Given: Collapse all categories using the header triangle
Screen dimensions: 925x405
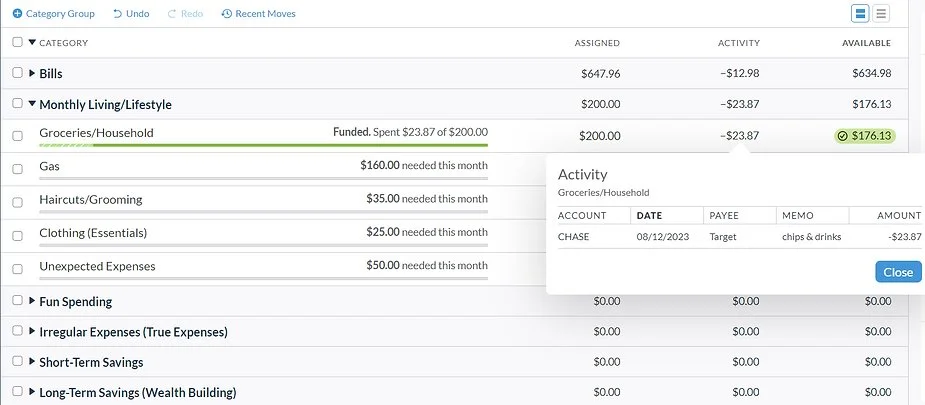Looking at the screenshot, I should point(32,43).
